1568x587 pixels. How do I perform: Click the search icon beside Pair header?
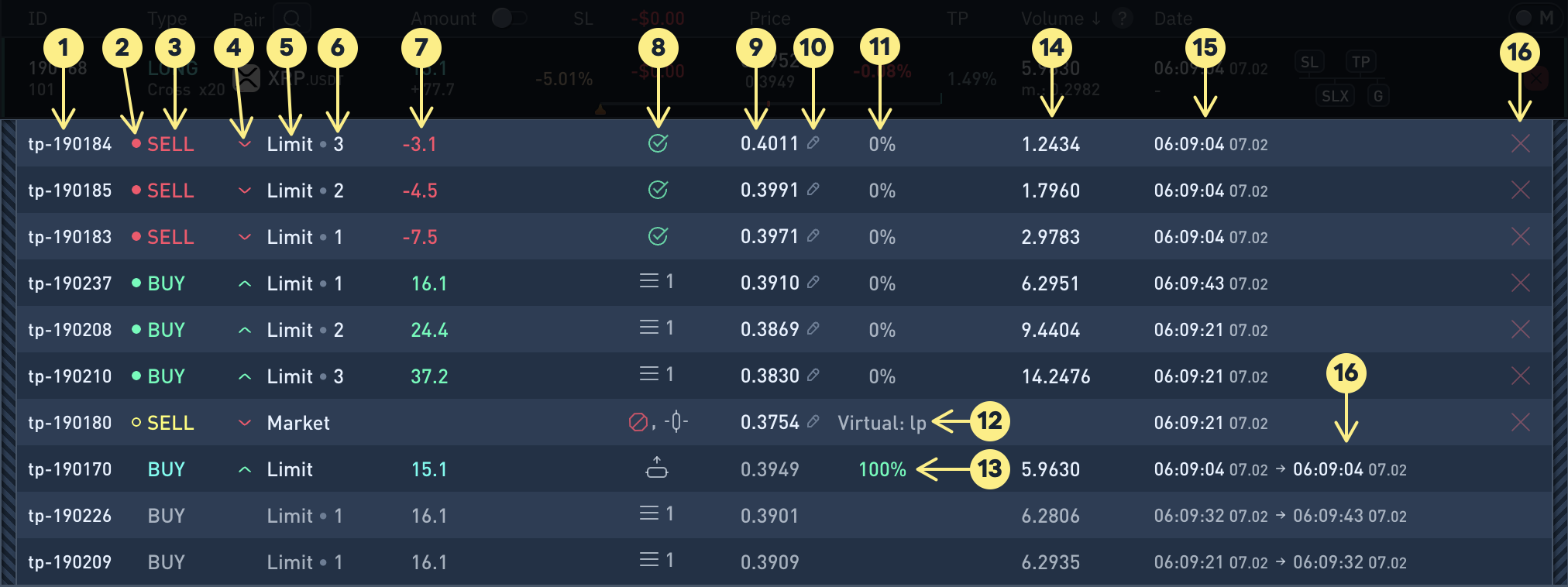(x=291, y=18)
